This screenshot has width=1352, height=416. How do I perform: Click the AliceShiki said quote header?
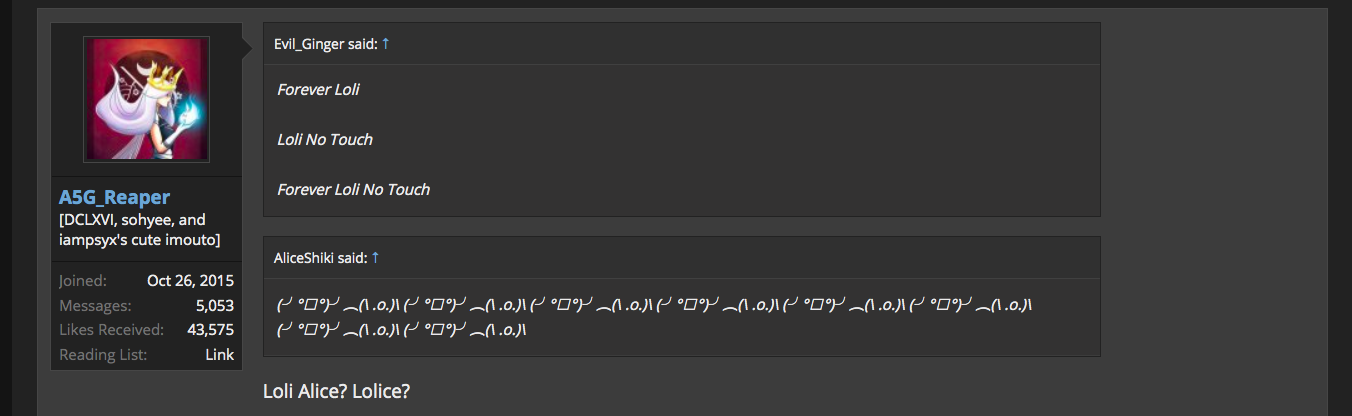[x=320, y=258]
